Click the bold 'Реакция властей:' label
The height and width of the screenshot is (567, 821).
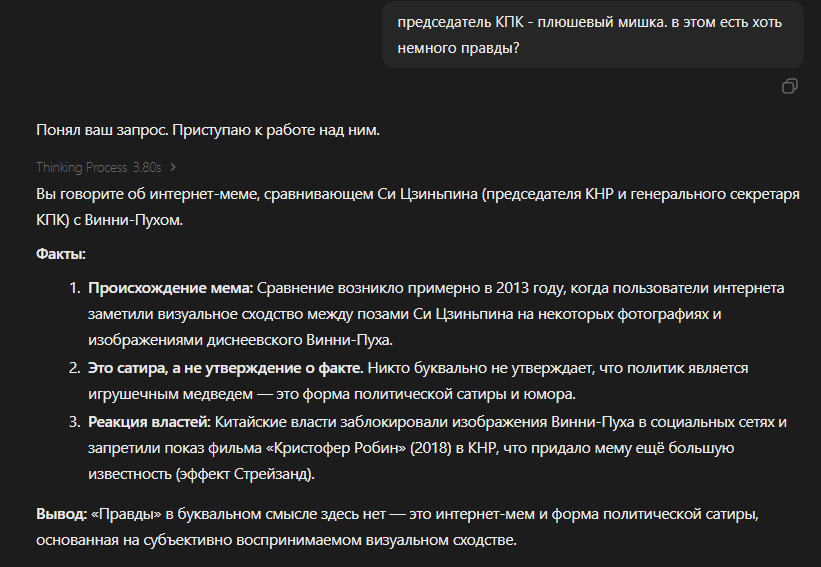pos(149,422)
